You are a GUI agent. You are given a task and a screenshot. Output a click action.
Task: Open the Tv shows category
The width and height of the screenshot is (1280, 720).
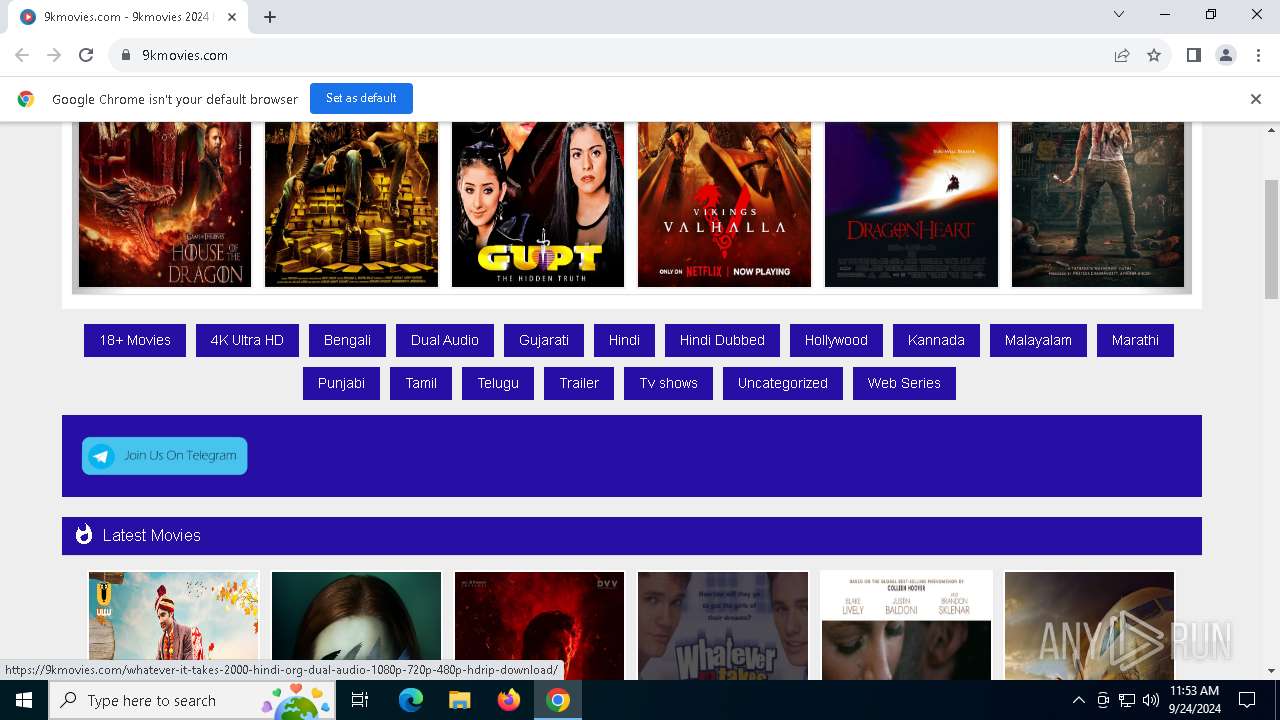pos(669,383)
